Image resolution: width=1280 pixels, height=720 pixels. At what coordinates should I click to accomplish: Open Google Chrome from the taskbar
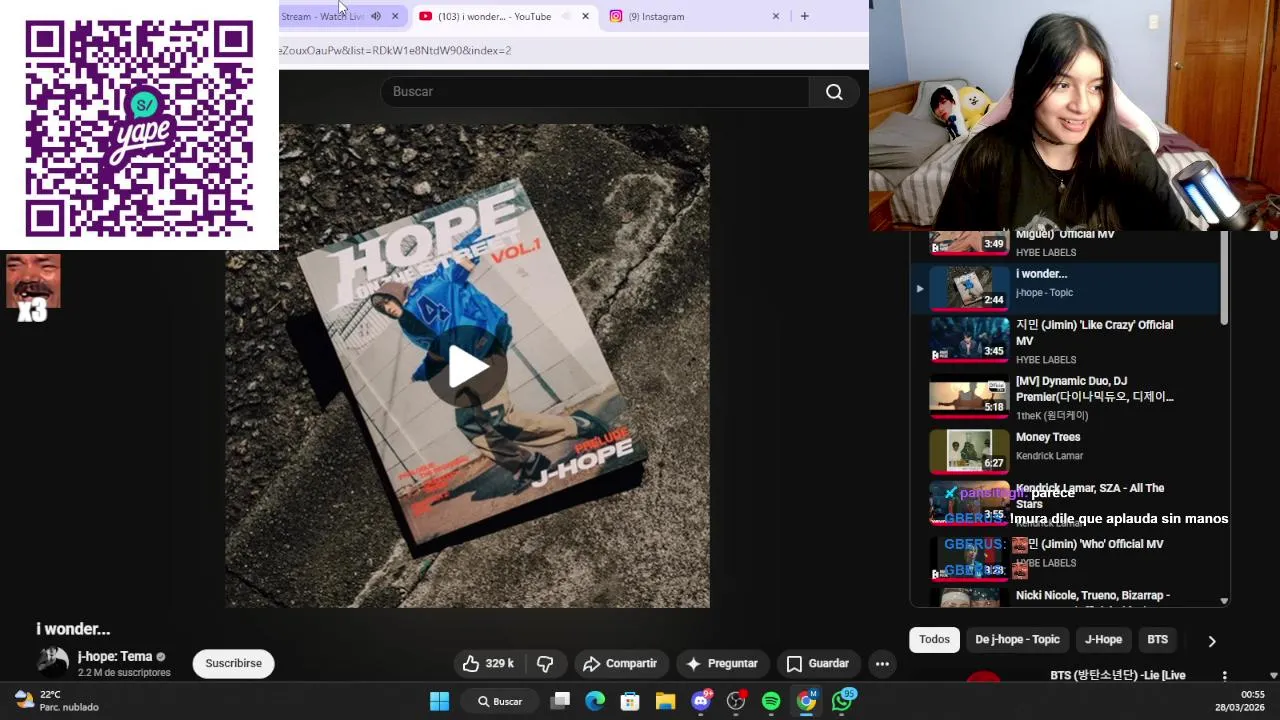806,701
